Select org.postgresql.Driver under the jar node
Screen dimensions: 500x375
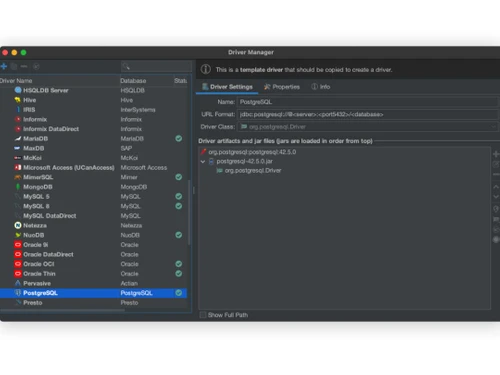tap(249, 170)
